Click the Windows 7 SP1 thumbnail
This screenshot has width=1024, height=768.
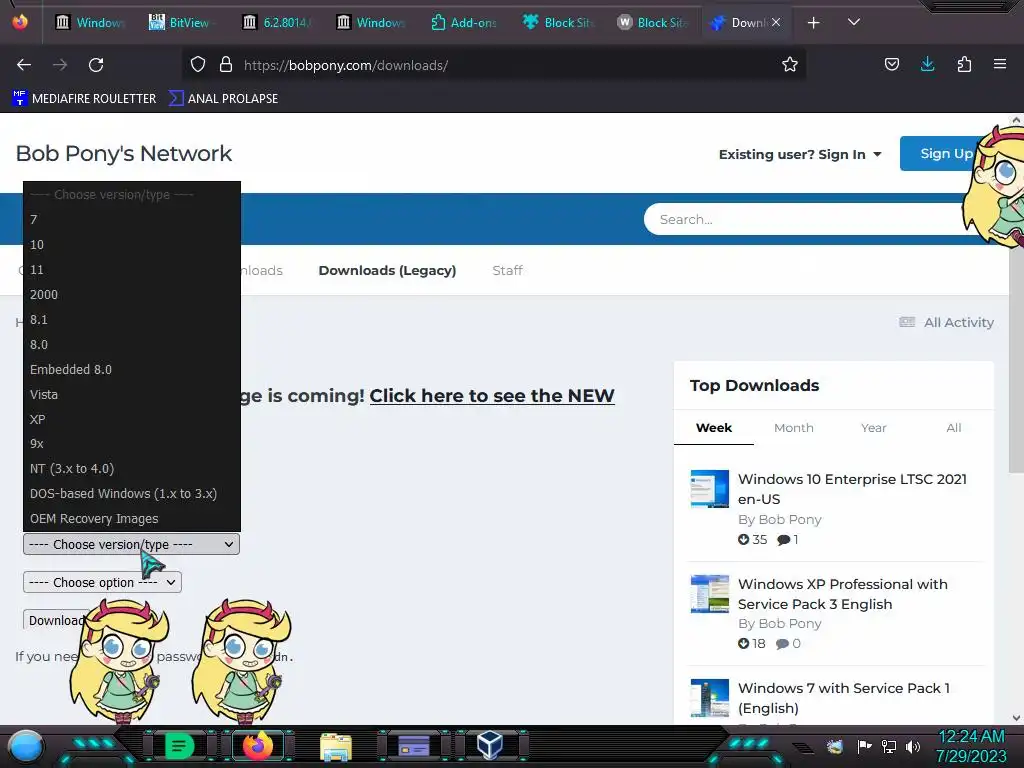(x=710, y=697)
